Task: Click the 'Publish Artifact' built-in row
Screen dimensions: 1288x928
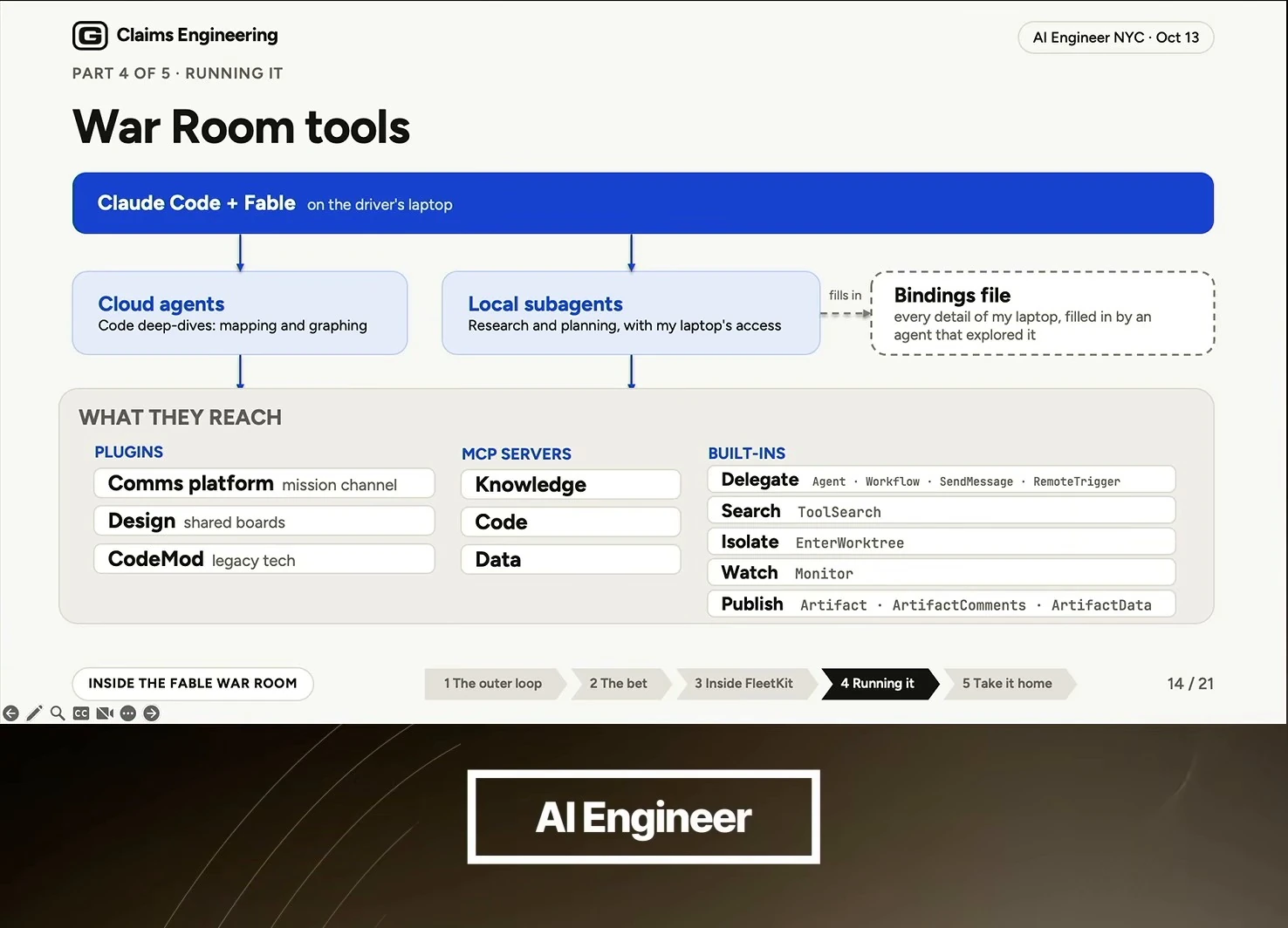Action: pos(942,604)
